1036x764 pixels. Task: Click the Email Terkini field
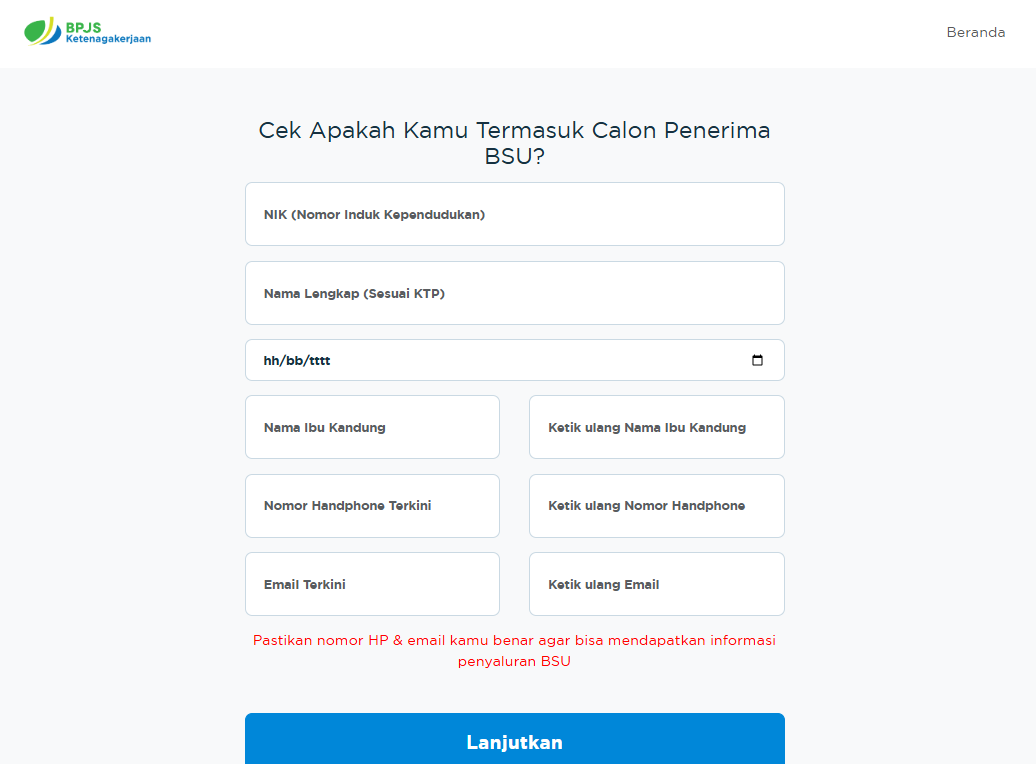372,583
